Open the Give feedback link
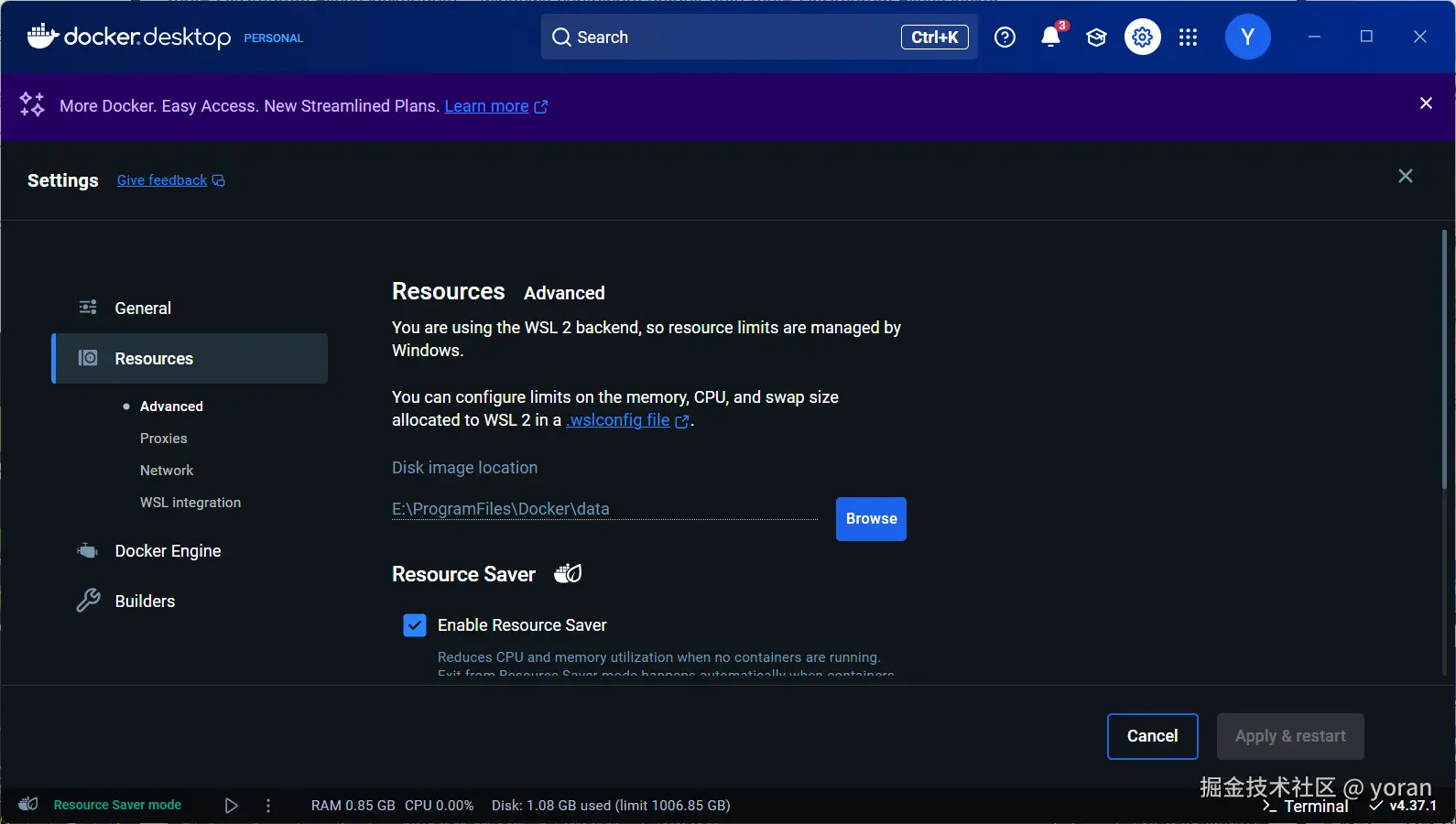Image resolution: width=1456 pixels, height=824 pixels. coord(171,180)
